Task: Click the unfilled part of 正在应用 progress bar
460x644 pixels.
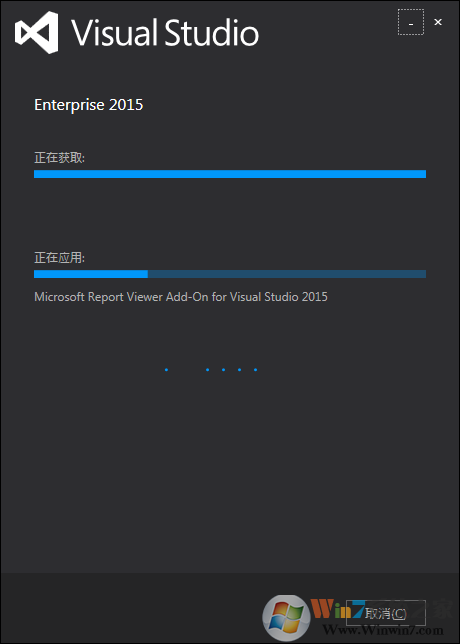Action: click(x=287, y=274)
